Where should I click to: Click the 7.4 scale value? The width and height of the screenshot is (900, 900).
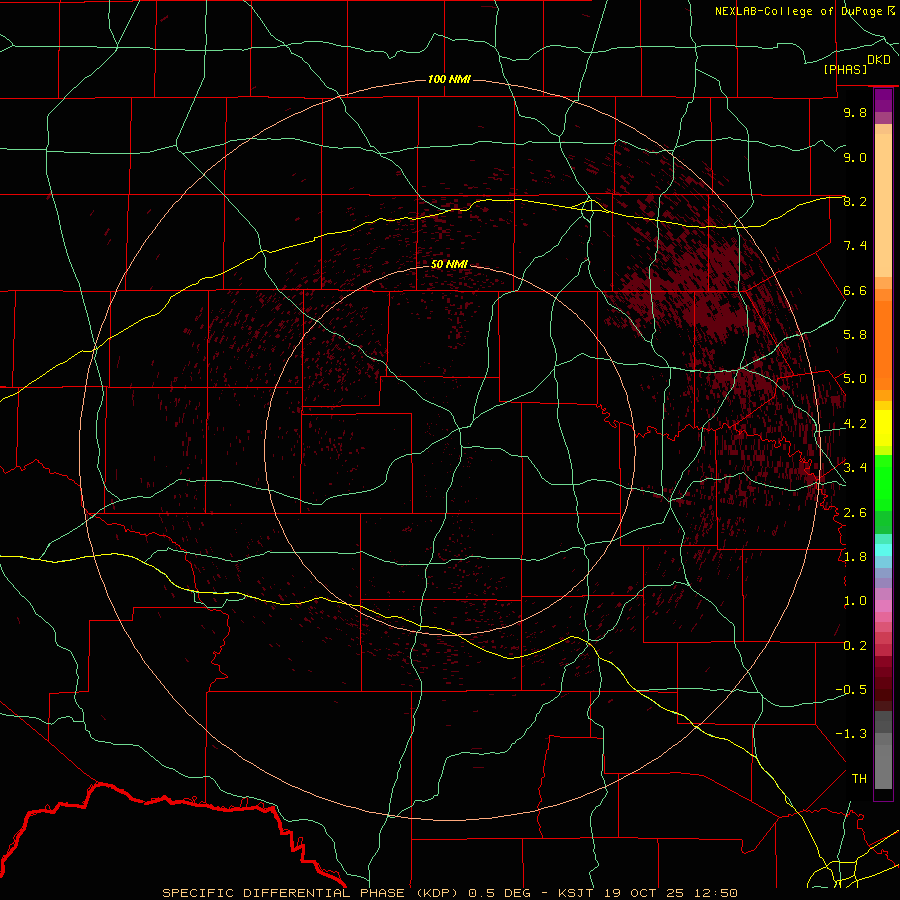[x=855, y=246]
